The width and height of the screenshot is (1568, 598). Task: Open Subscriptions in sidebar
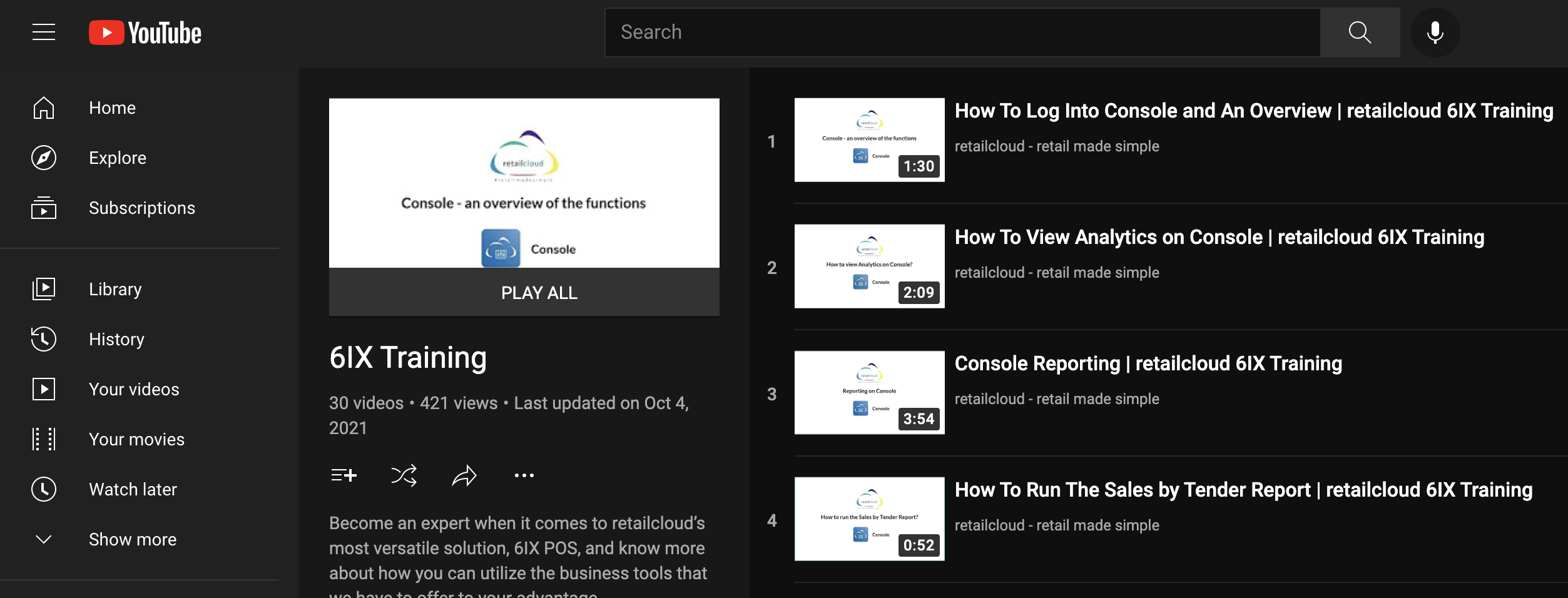coord(141,208)
